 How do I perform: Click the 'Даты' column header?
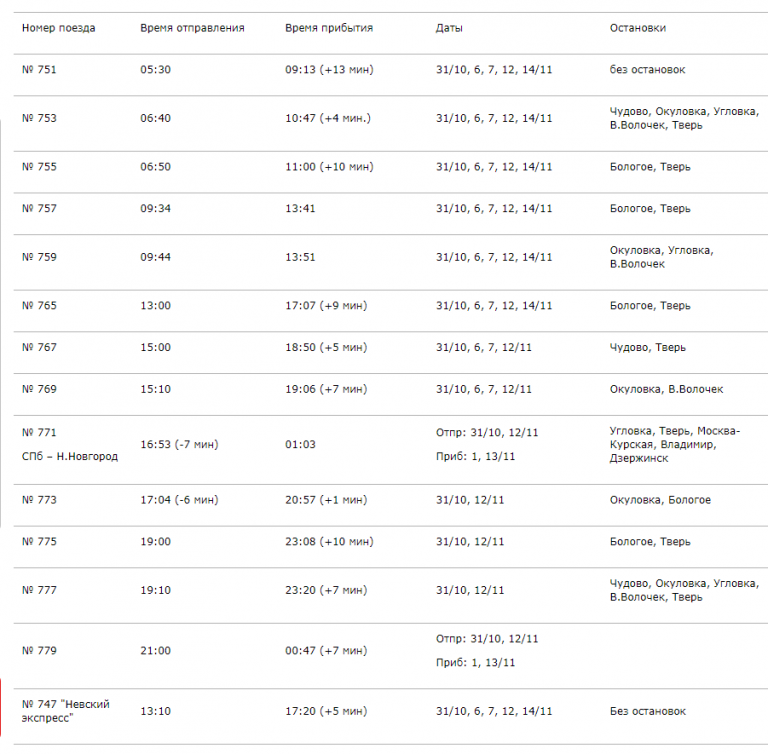449,28
